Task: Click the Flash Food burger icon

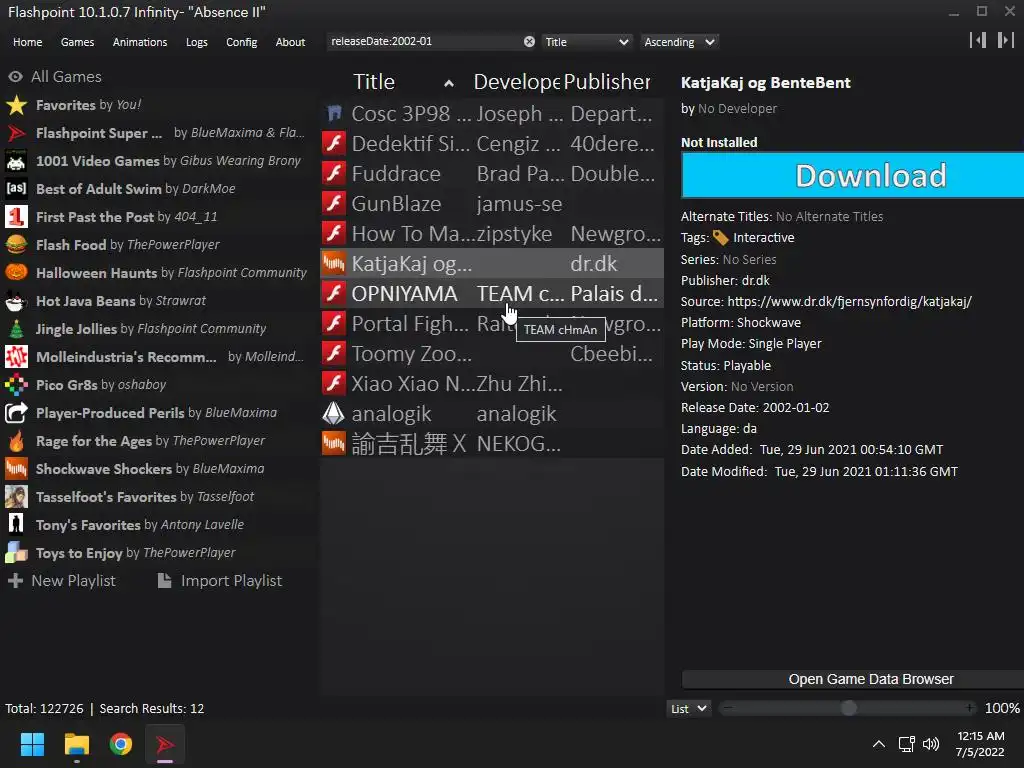Action: pyautogui.click(x=16, y=245)
